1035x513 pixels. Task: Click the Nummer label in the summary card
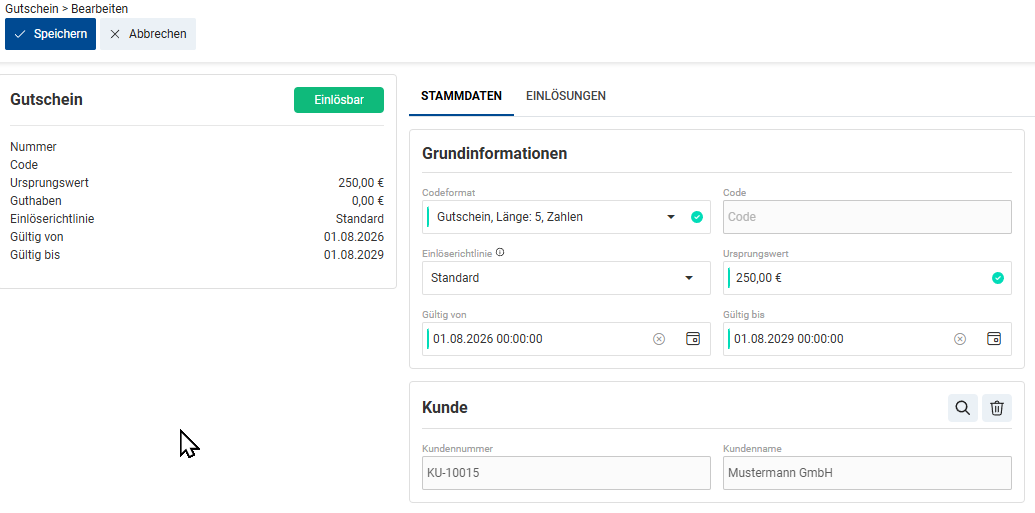tap(34, 147)
